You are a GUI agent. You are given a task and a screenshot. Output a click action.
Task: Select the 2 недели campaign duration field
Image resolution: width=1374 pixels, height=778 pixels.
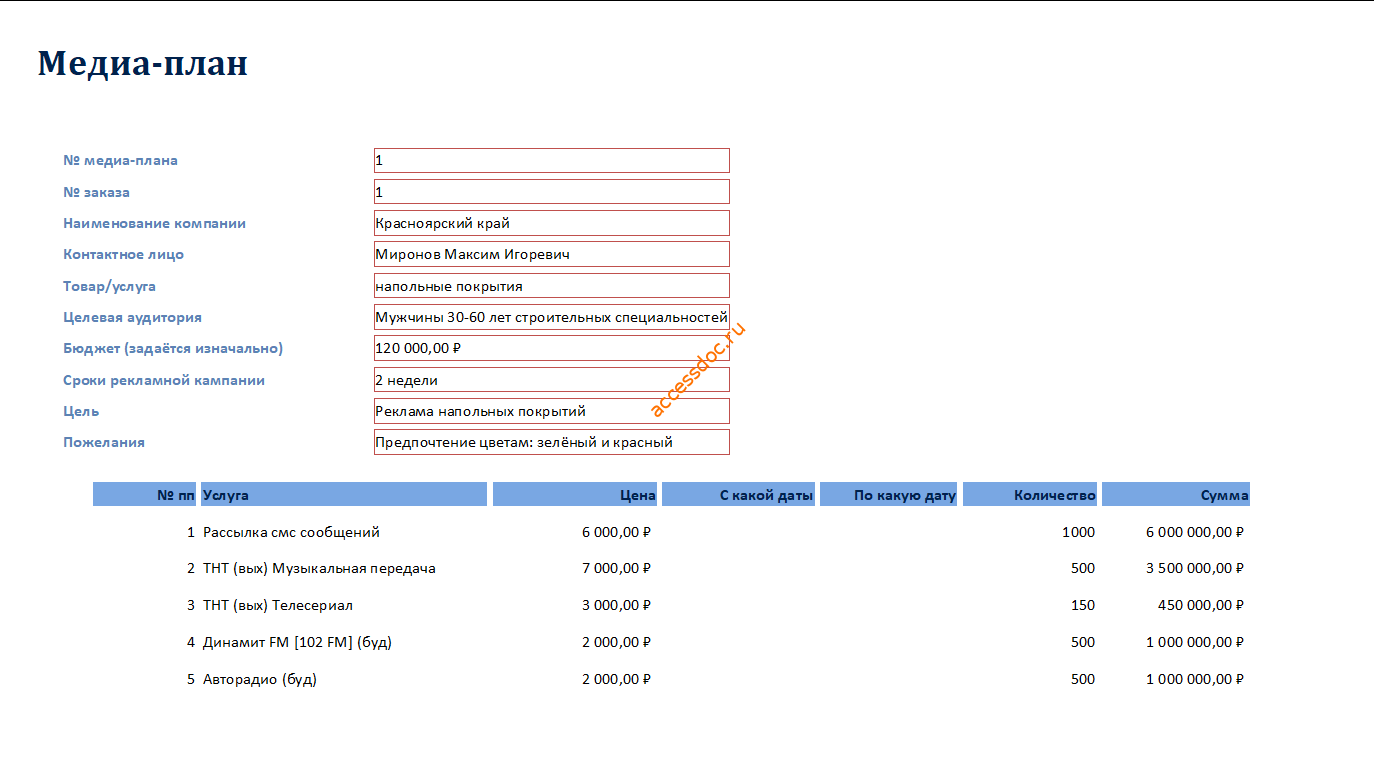[552, 380]
